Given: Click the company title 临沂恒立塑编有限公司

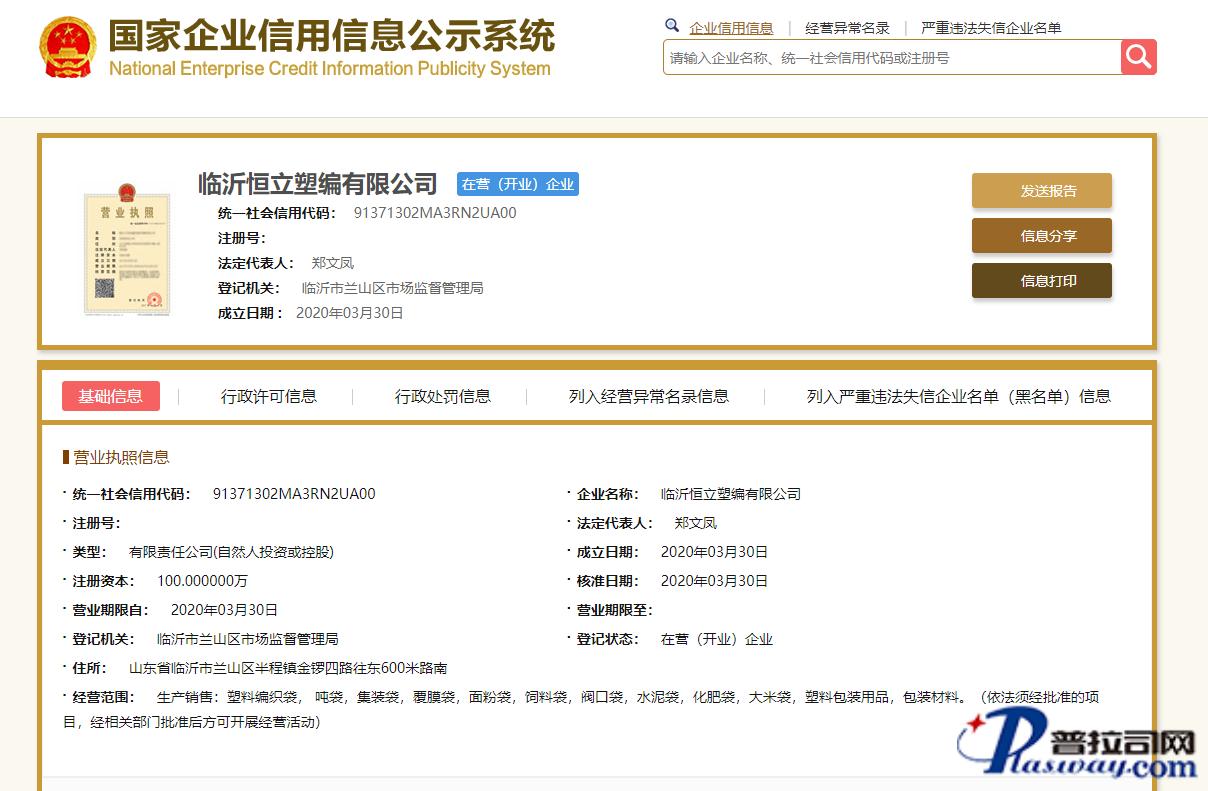Looking at the screenshot, I should click(x=318, y=184).
